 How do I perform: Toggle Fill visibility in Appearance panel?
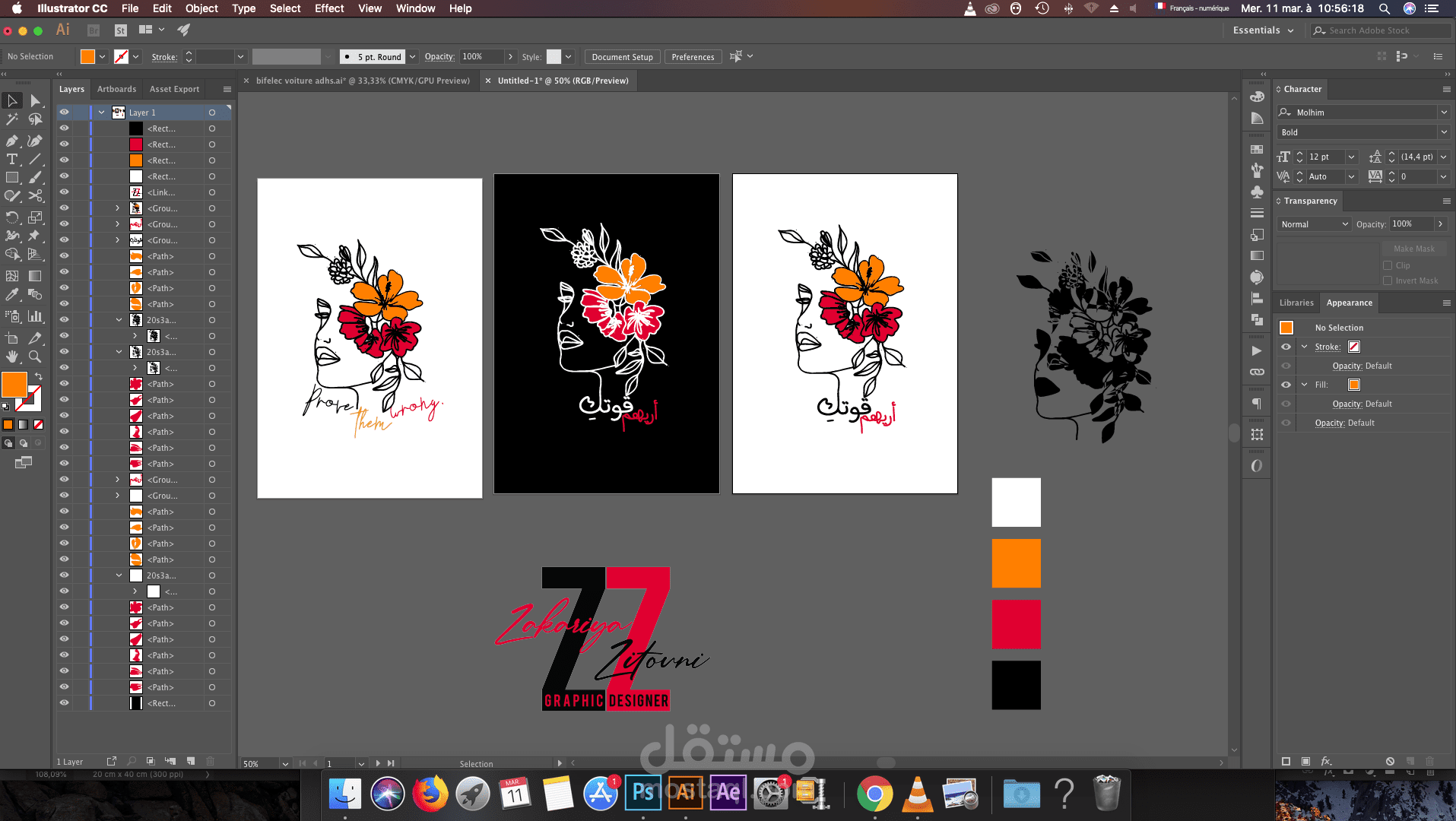click(1286, 385)
